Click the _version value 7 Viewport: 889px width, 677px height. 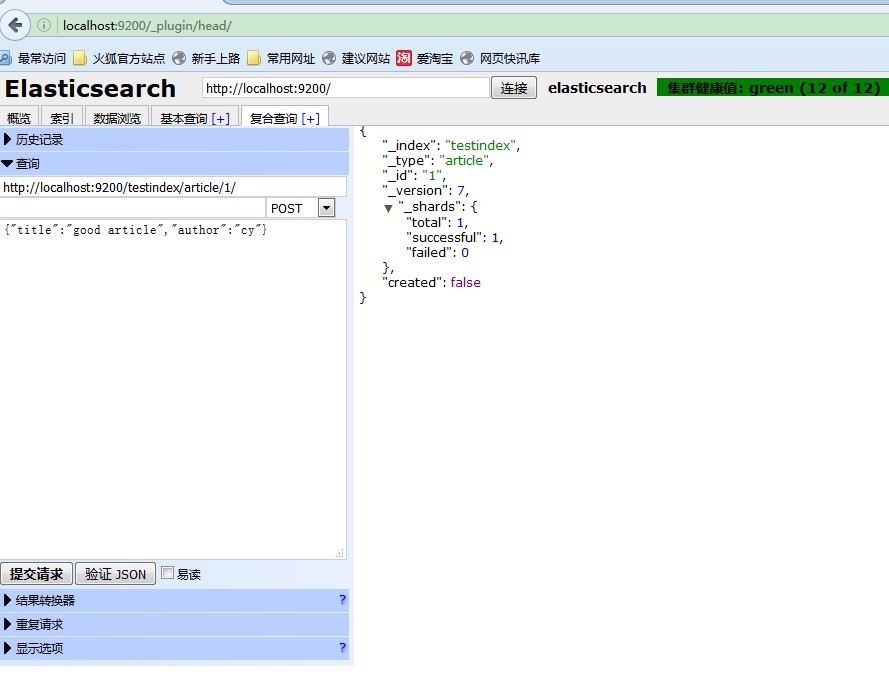(x=461, y=191)
